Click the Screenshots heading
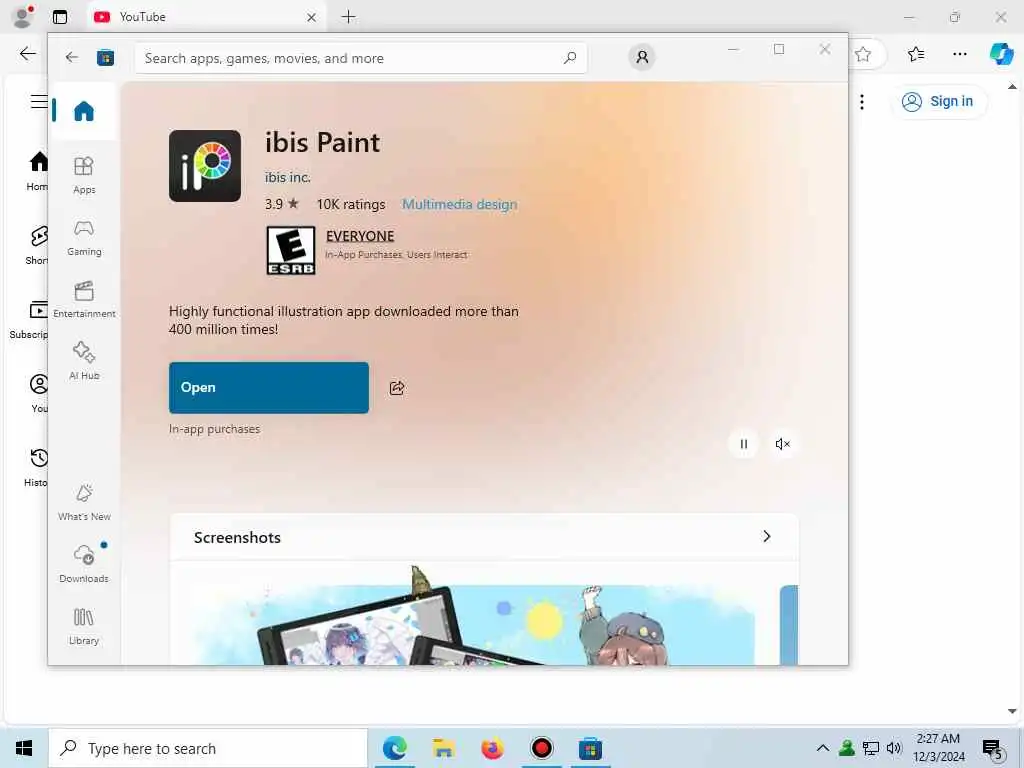 [237, 537]
